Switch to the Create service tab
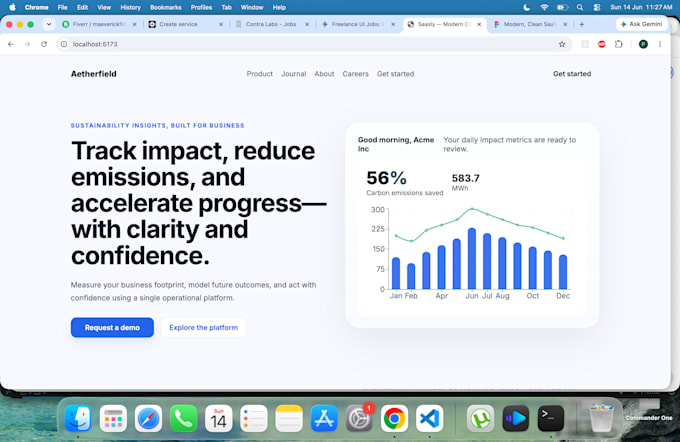 186,24
